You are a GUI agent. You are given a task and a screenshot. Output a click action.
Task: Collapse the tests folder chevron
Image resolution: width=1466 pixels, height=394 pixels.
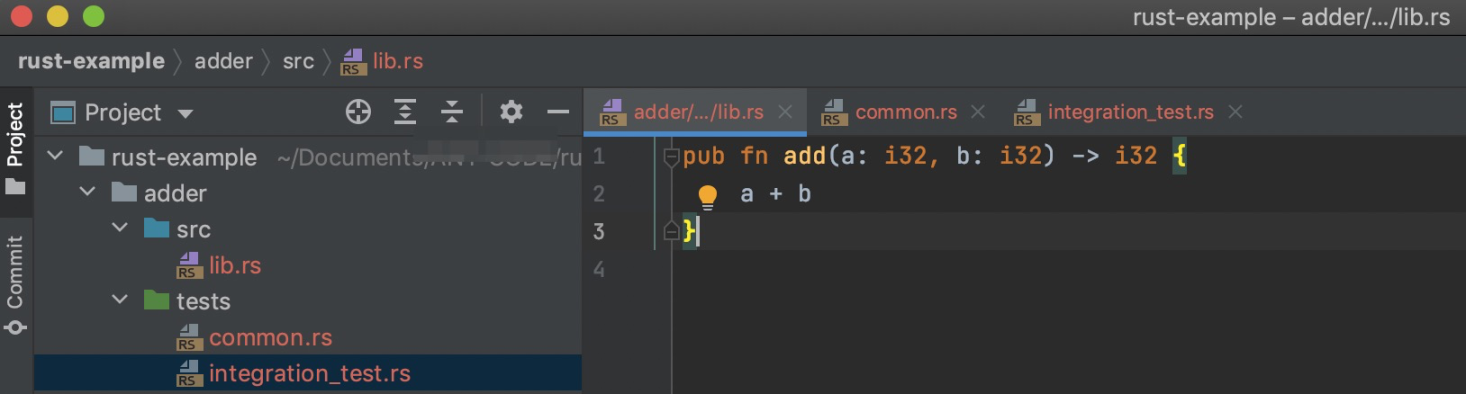120,300
